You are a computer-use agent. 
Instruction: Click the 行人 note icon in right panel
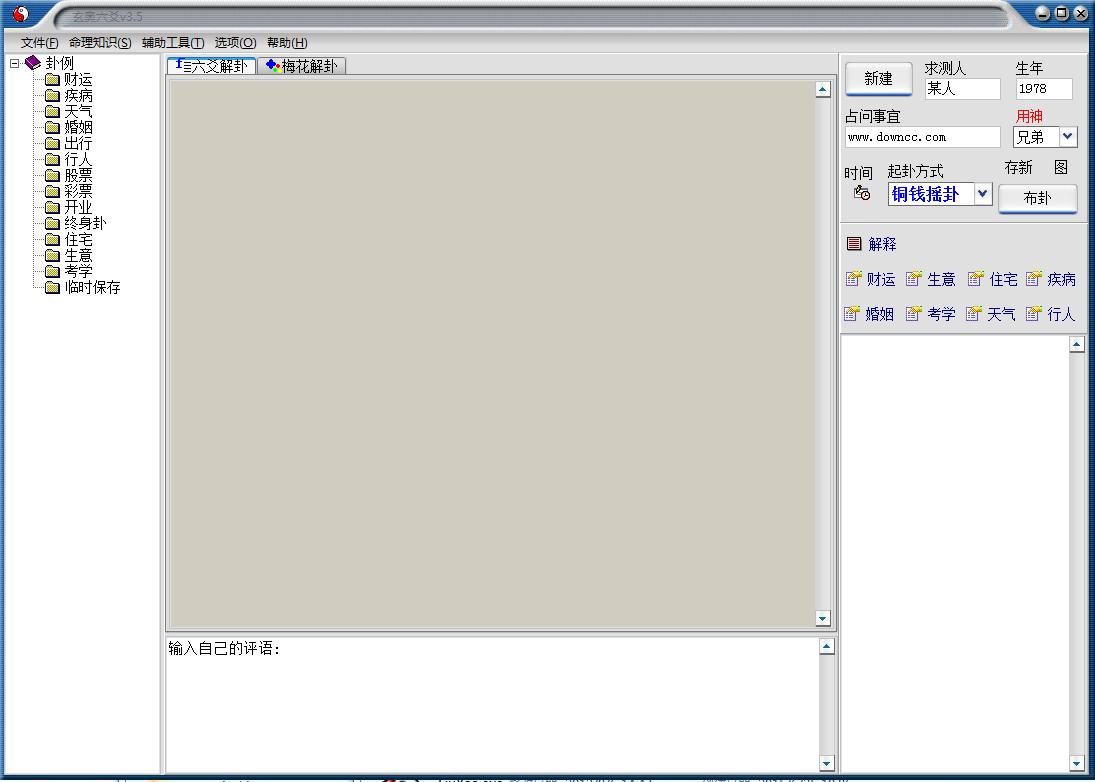coord(1034,314)
